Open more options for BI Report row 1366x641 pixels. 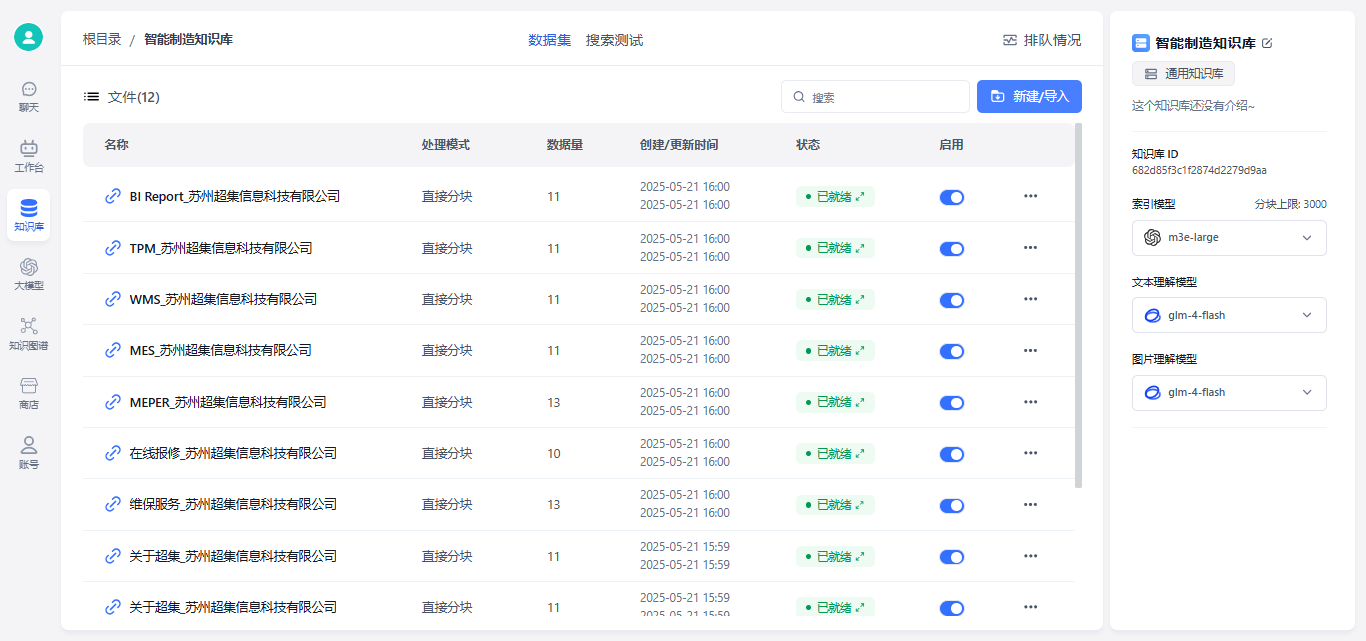click(1030, 196)
